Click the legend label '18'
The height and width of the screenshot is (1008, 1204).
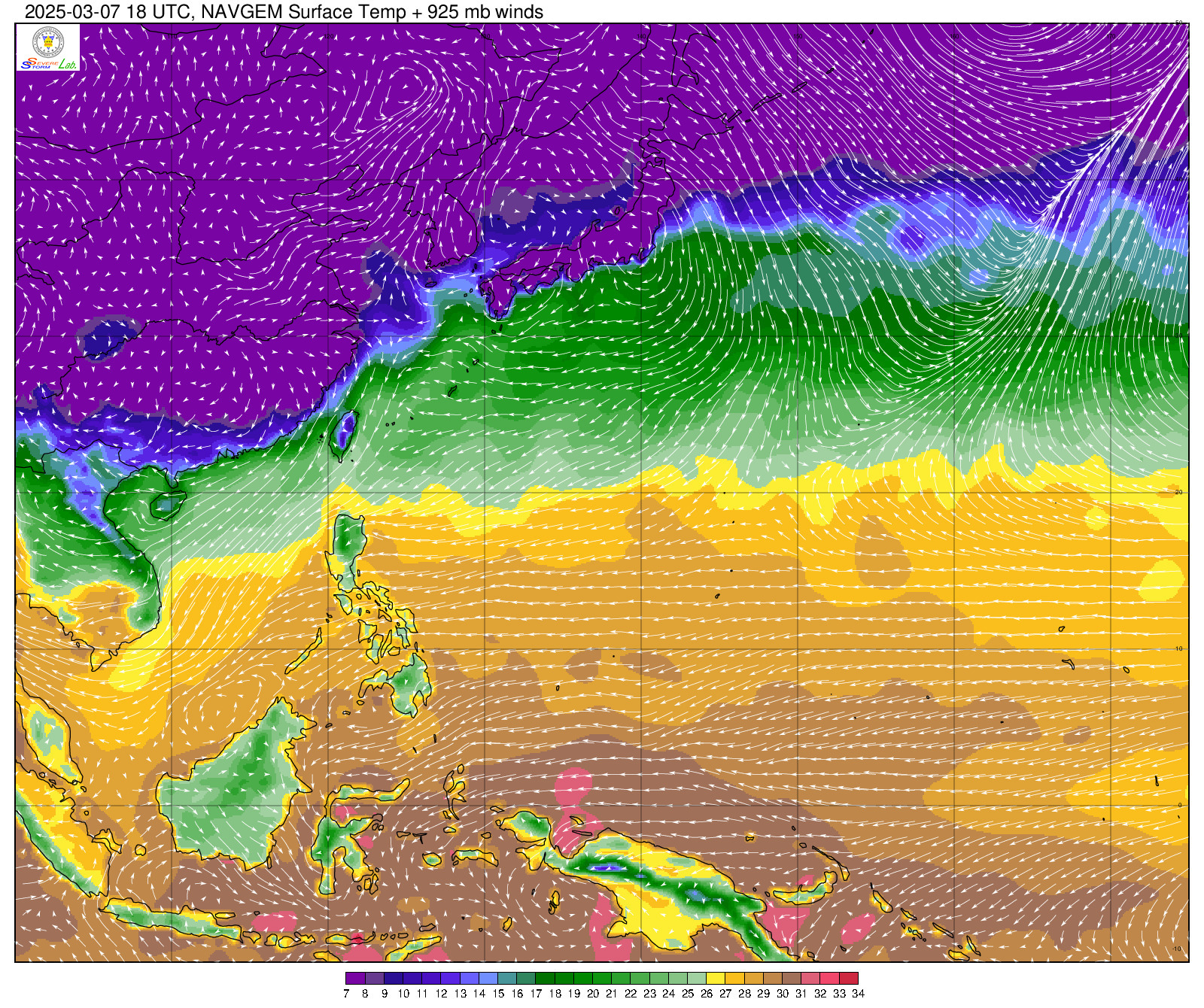click(x=555, y=994)
